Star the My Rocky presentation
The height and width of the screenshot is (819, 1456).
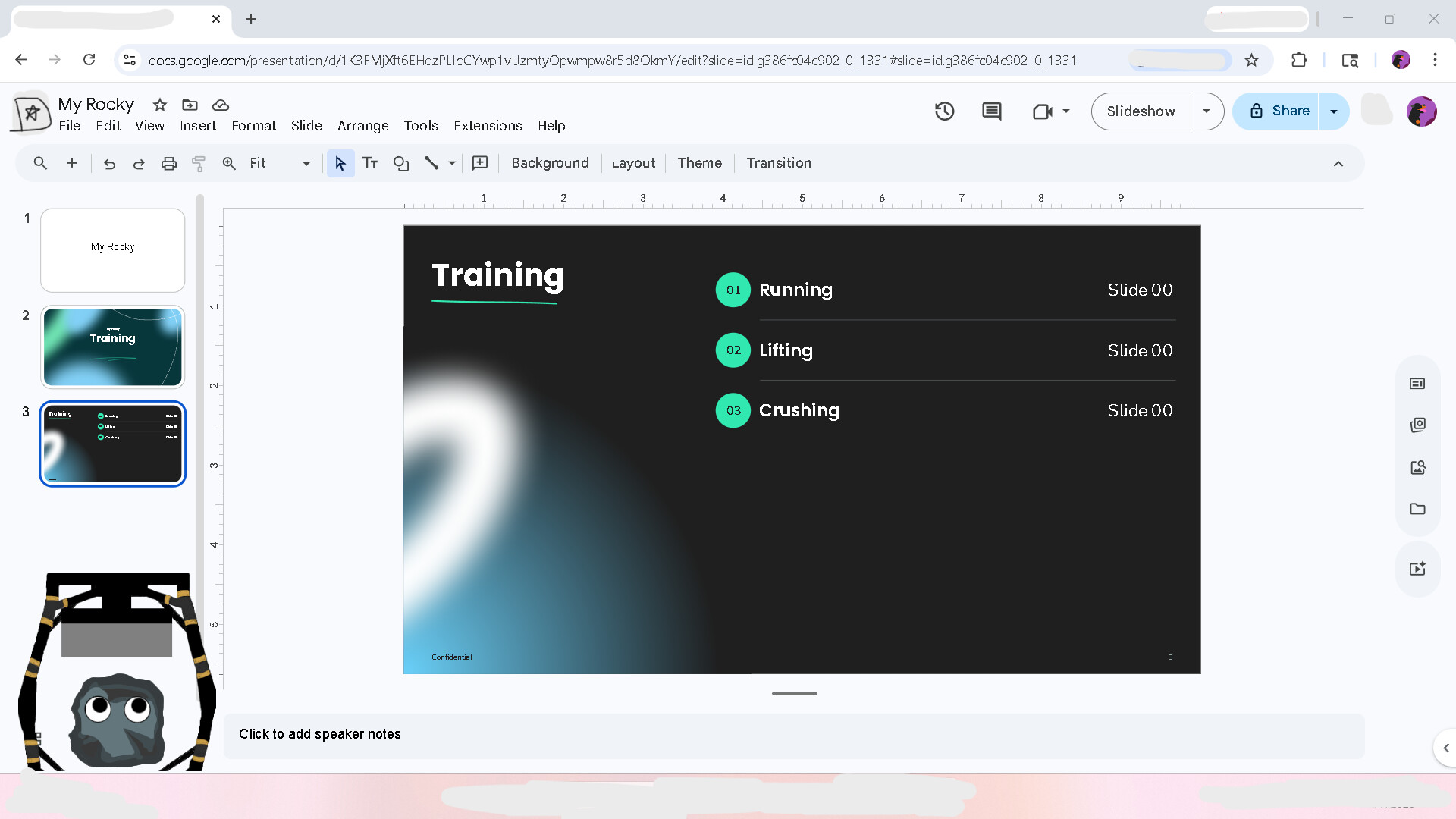point(159,105)
